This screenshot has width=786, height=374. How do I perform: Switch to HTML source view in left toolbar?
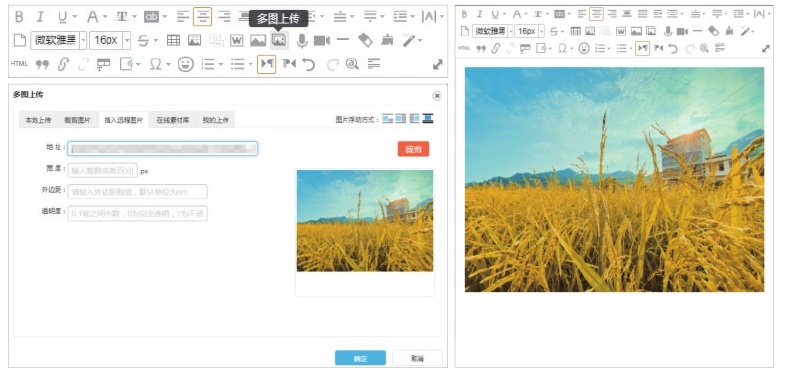tap(19, 64)
